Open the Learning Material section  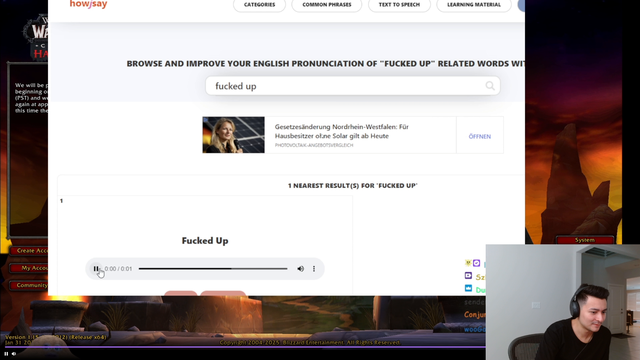[473, 5]
